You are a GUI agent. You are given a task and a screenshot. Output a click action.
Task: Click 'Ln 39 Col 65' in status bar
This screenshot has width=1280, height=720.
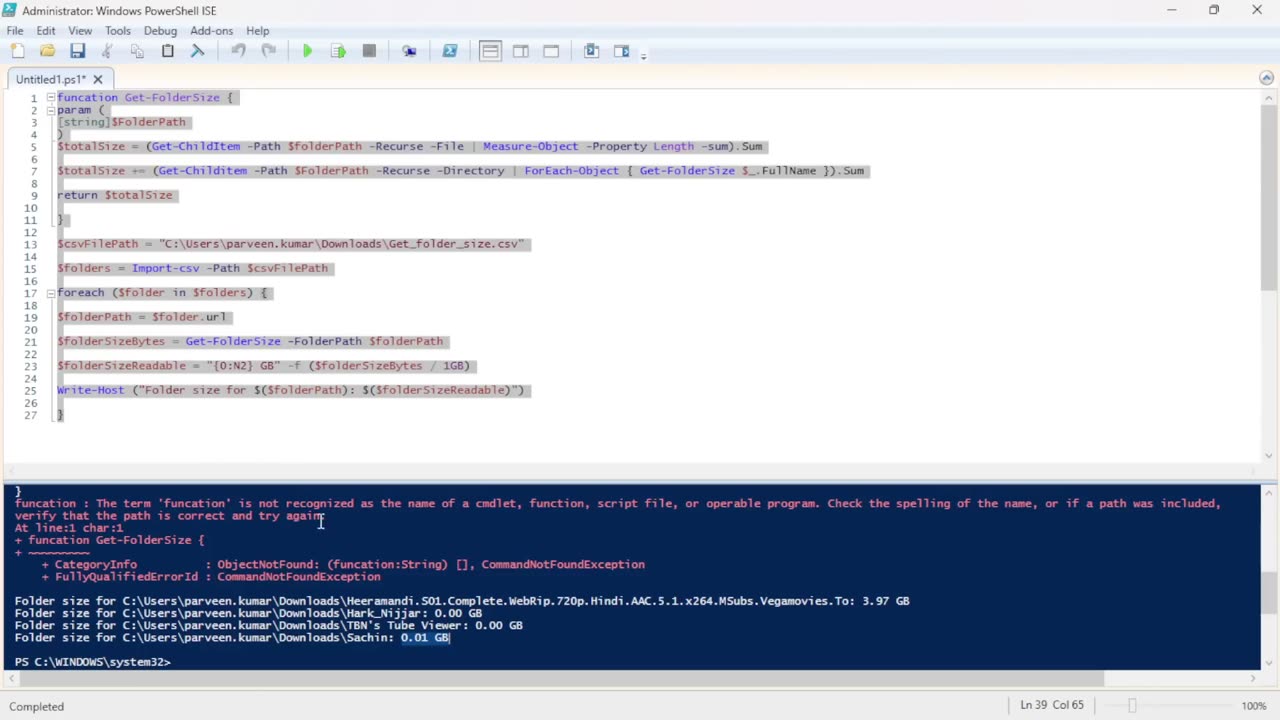point(1052,706)
